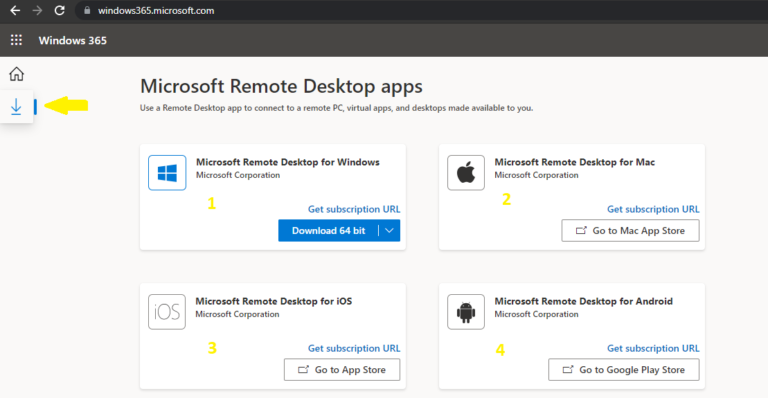The width and height of the screenshot is (768, 398).
Task: Get subscription URL for Windows app
Action: point(354,209)
